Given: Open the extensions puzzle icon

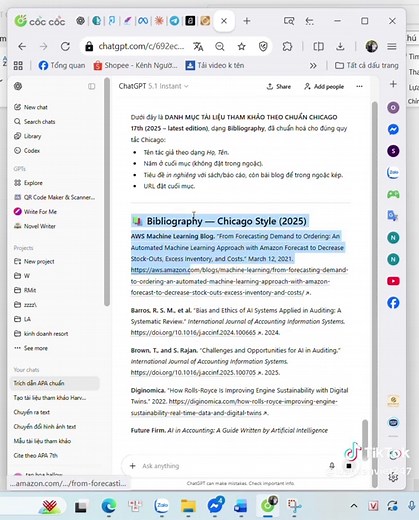Looking at the screenshot, I should coord(287,46).
